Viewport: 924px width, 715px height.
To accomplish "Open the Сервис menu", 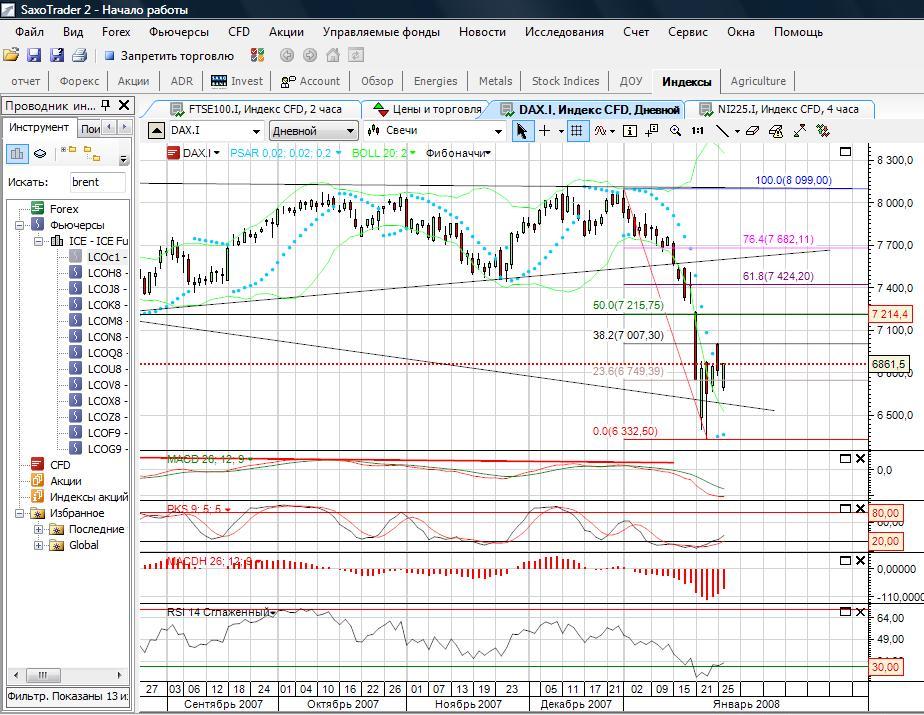I will tap(687, 32).
